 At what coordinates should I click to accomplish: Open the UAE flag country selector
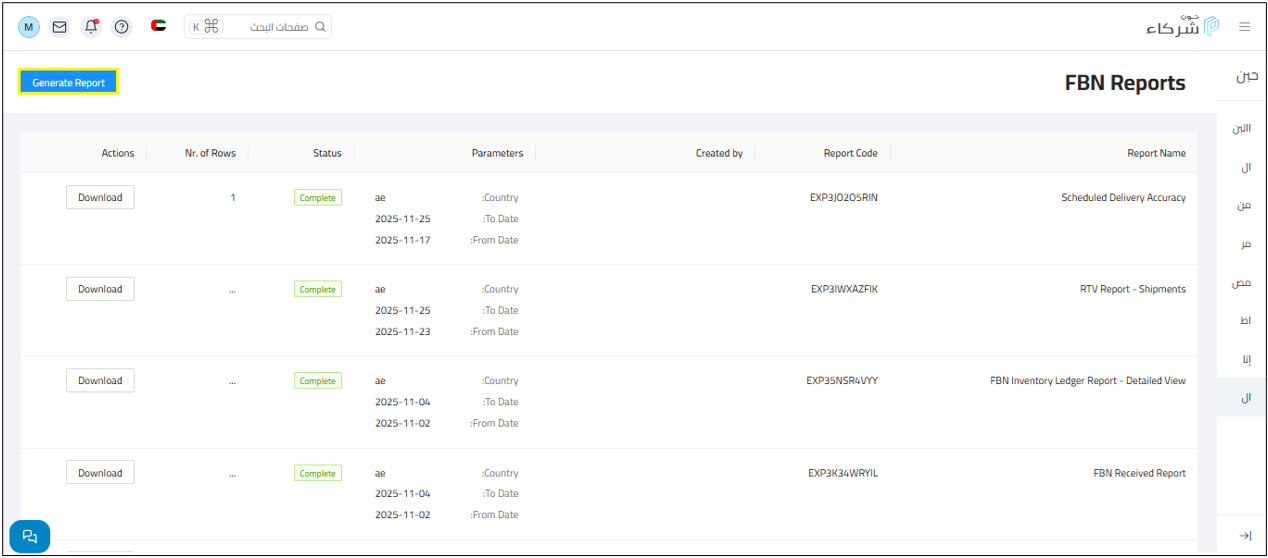[158, 27]
